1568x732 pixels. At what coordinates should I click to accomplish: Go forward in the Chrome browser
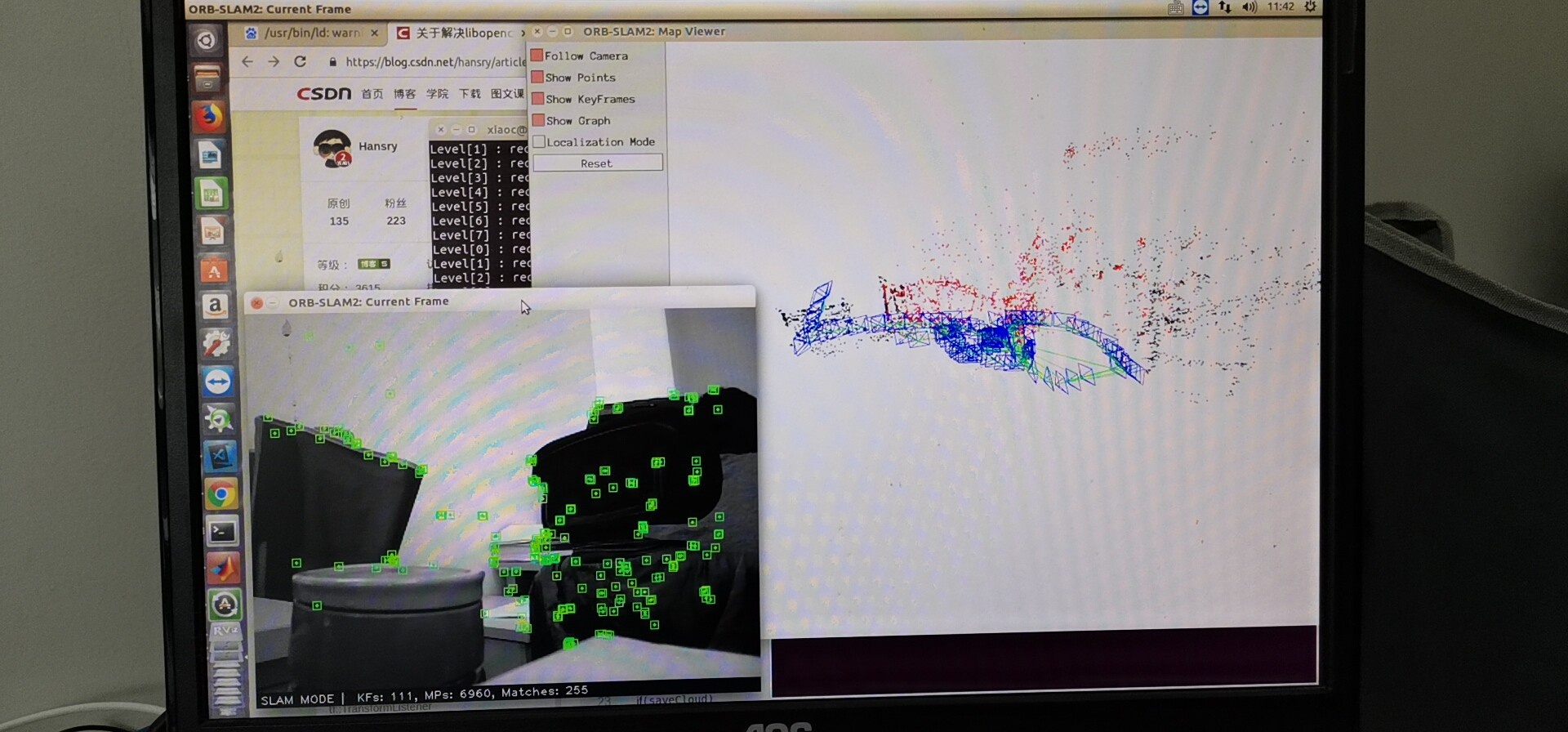(274, 62)
